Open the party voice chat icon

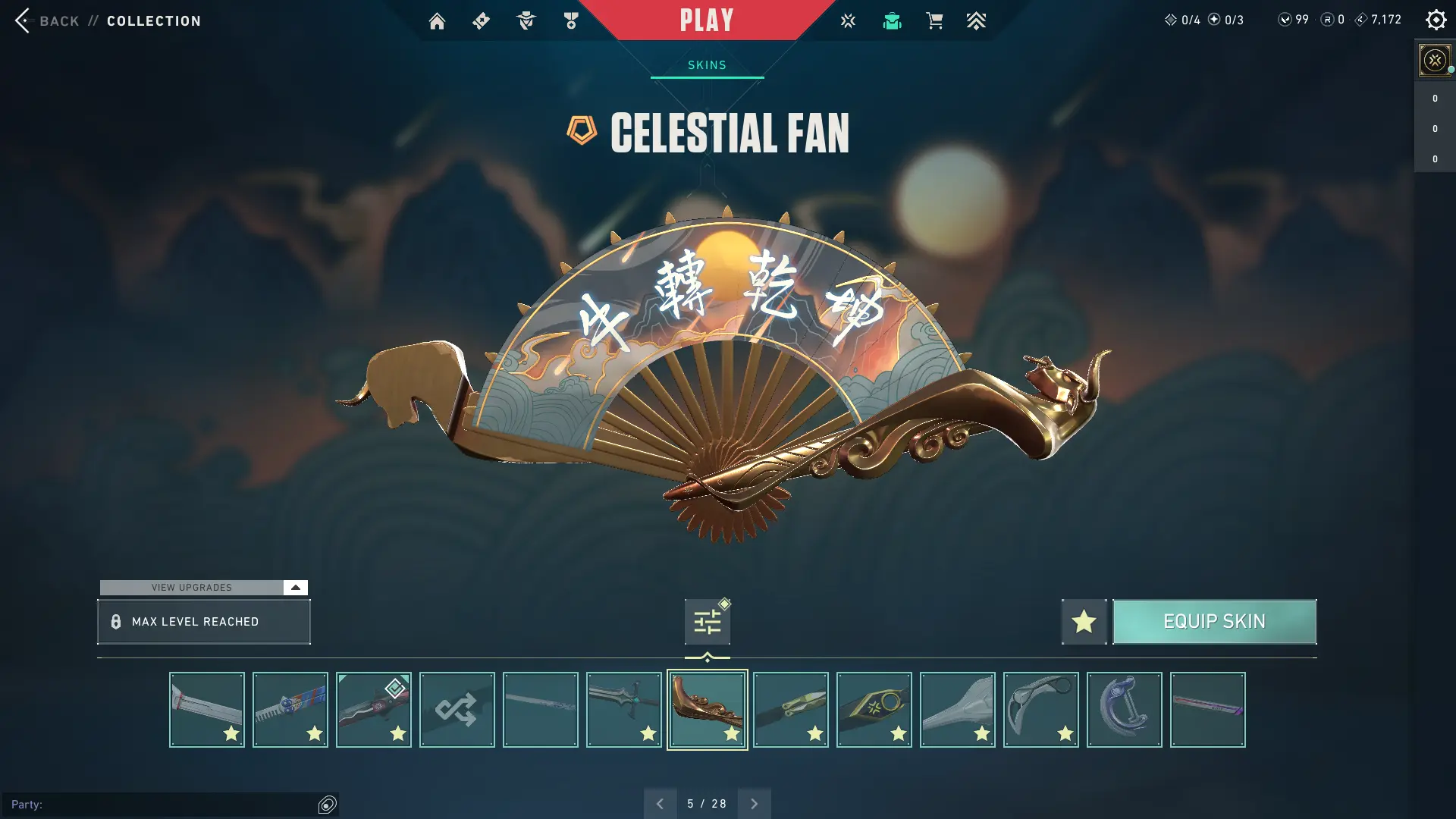[327, 805]
